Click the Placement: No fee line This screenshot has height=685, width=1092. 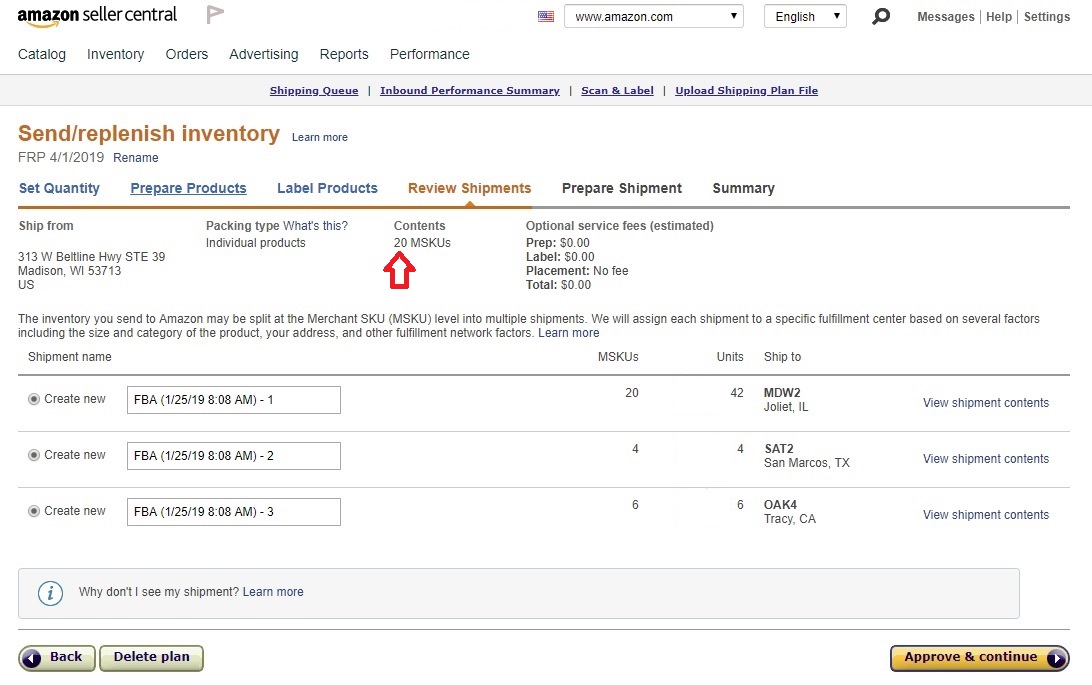pyautogui.click(x=577, y=271)
